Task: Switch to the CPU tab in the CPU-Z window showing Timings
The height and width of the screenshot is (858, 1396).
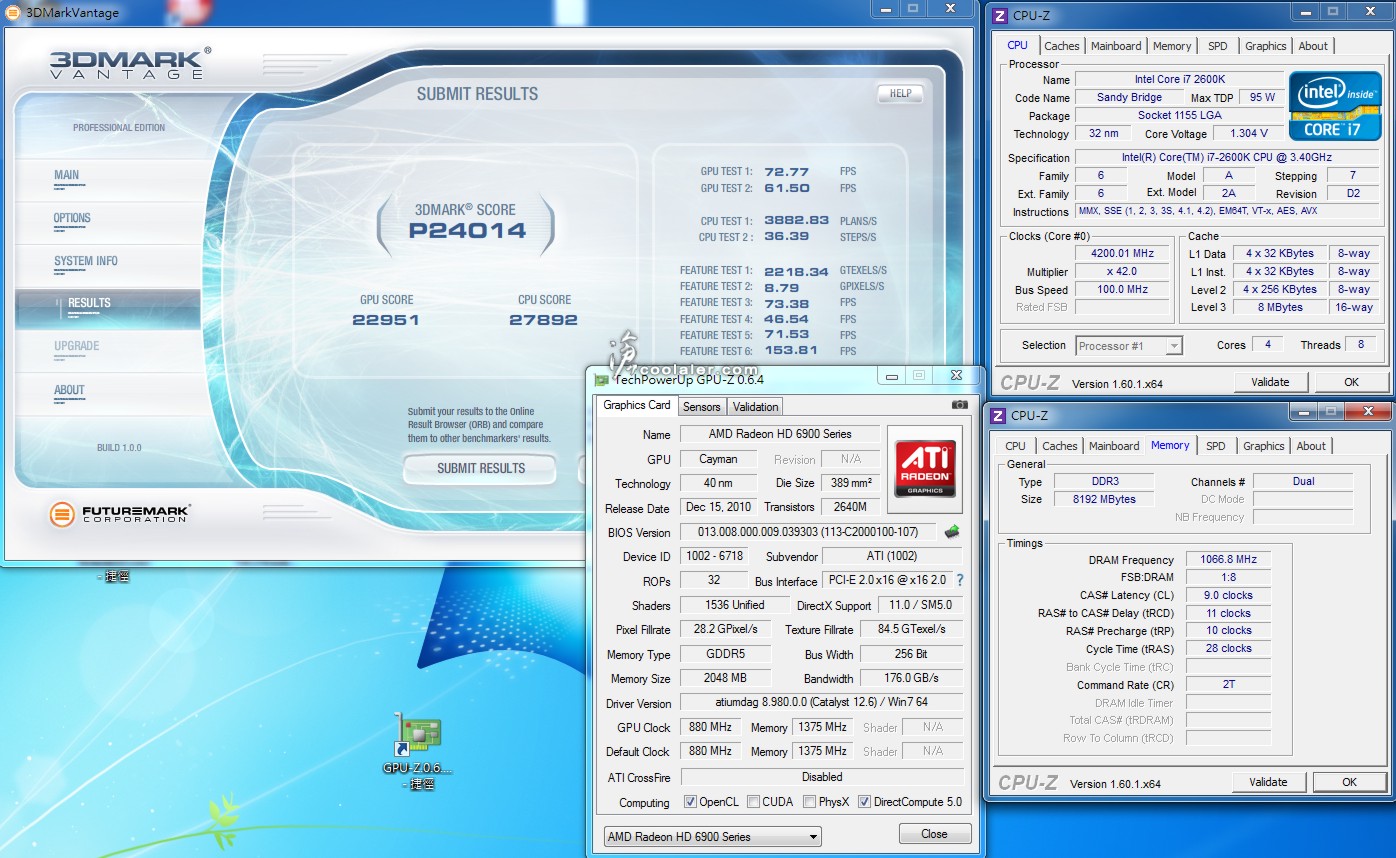Action: pyautogui.click(x=1015, y=446)
